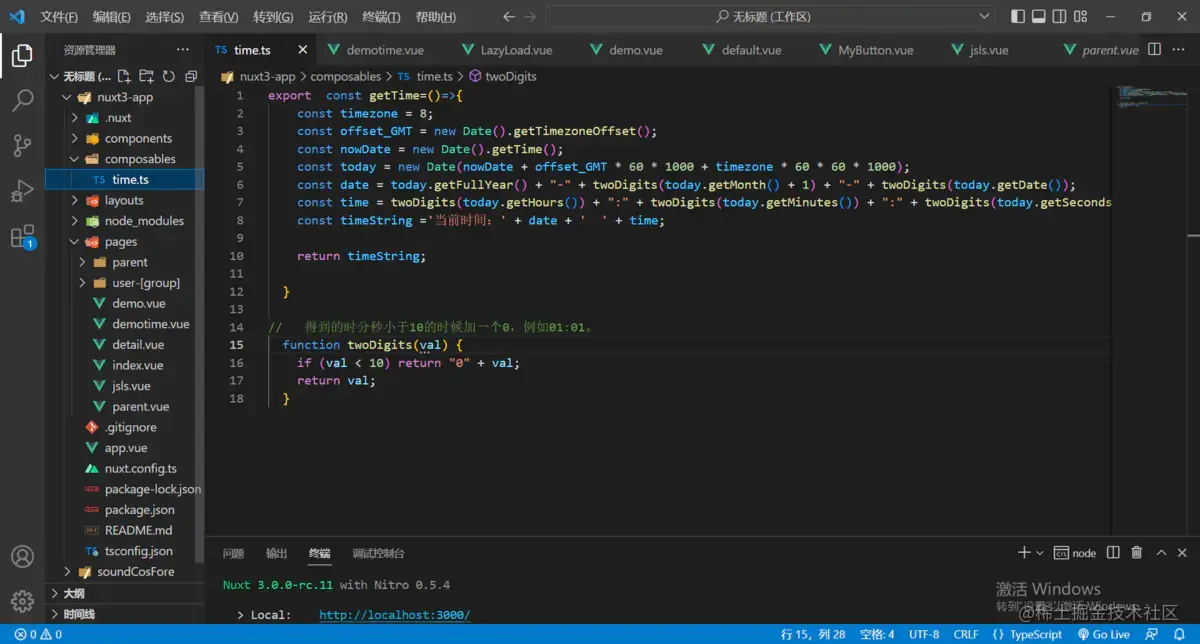The width and height of the screenshot is (1200, 644).
Task: Click the editor minimap
Action: click(1151, 96)
